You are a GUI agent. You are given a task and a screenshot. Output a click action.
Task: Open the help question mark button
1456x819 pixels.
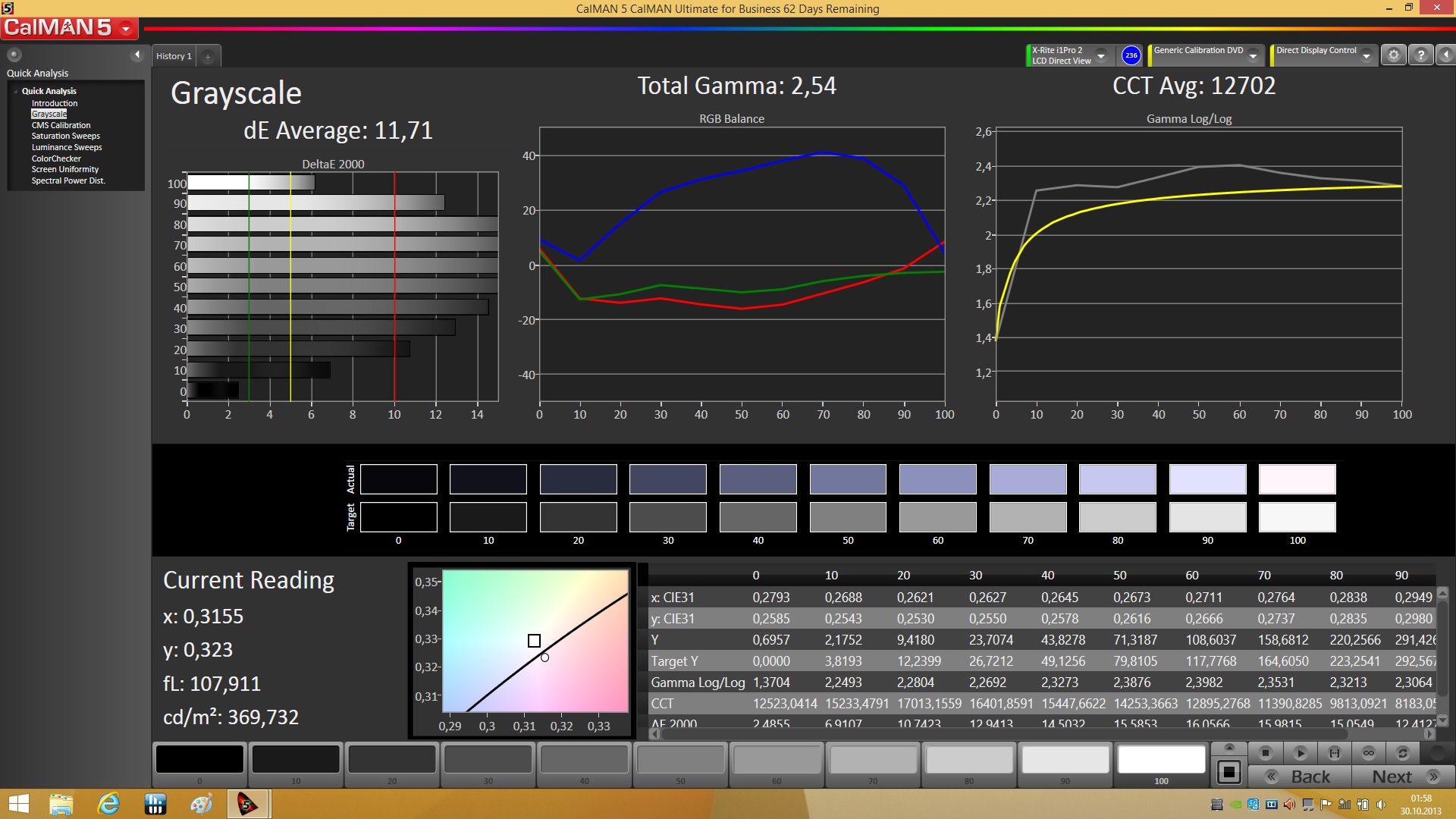click(1420, 55)
